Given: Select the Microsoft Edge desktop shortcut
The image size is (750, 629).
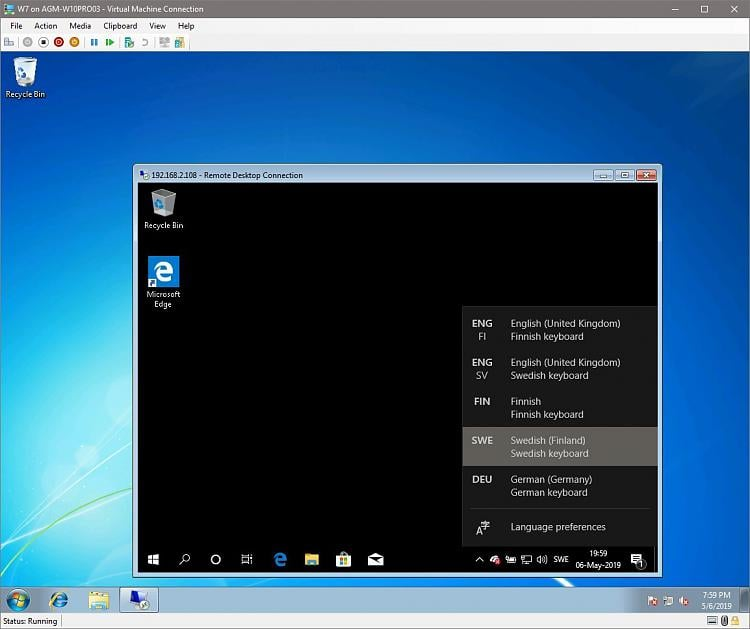Looking at the screenshot, I should click(x=163, y=282).
